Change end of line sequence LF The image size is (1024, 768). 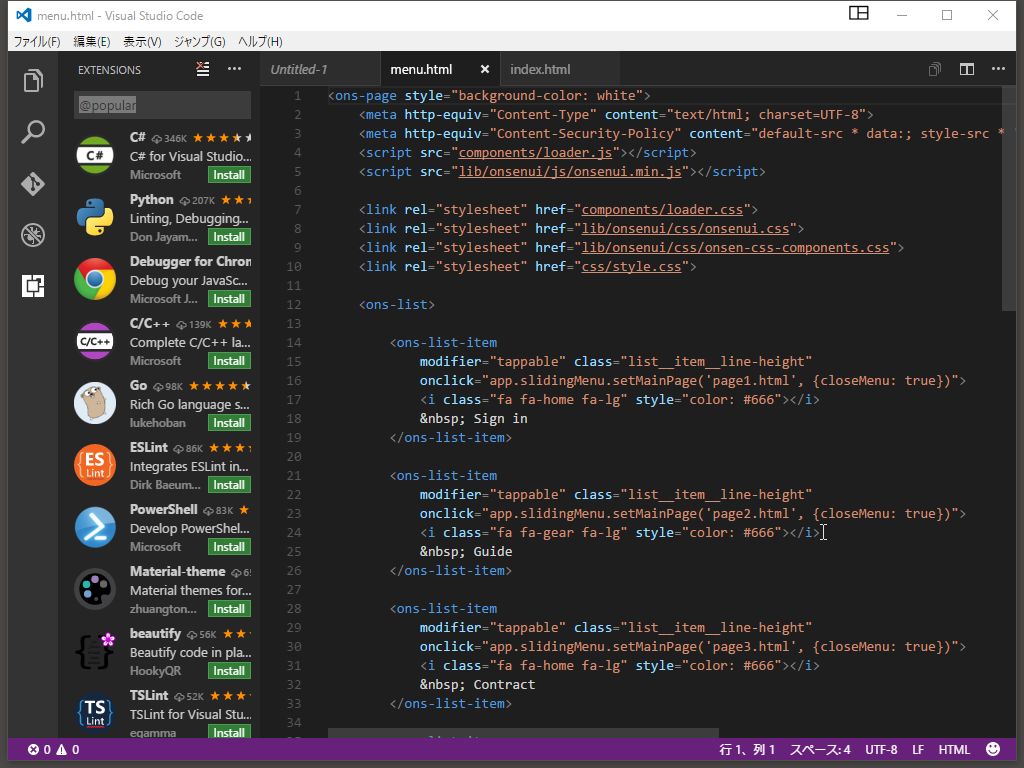point(918,750)
